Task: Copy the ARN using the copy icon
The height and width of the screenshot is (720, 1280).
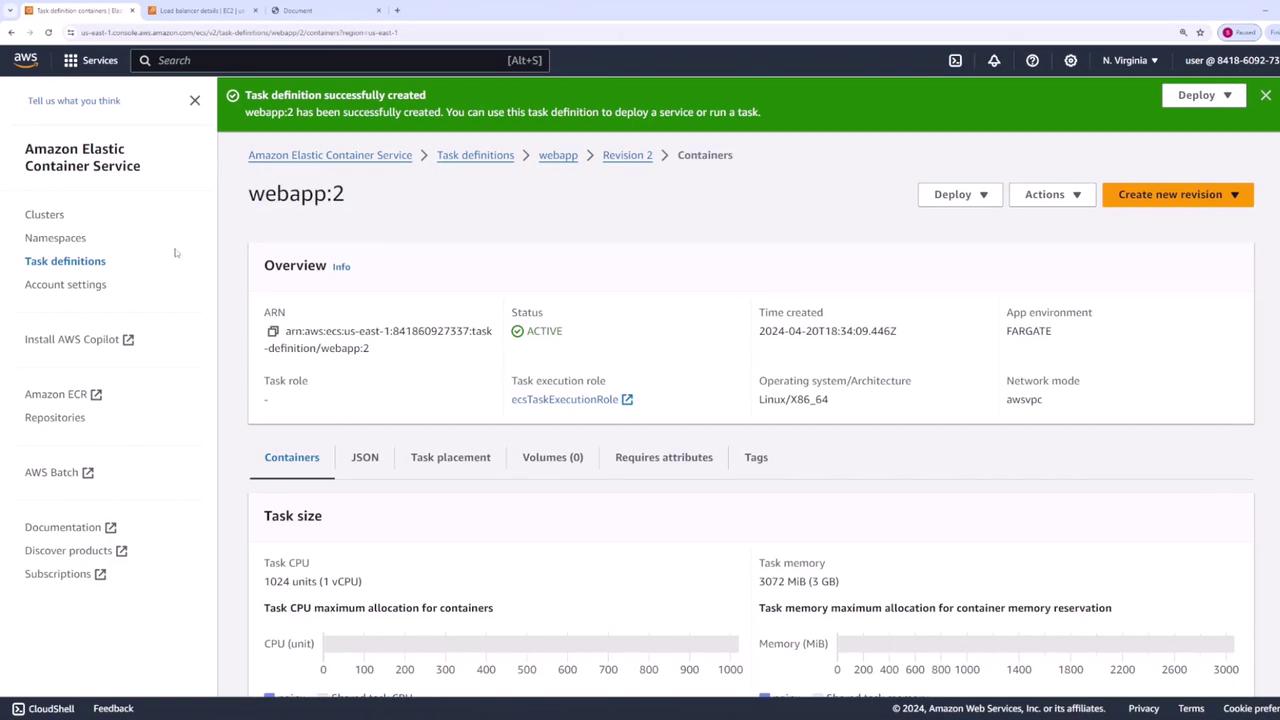Action: 272,331
